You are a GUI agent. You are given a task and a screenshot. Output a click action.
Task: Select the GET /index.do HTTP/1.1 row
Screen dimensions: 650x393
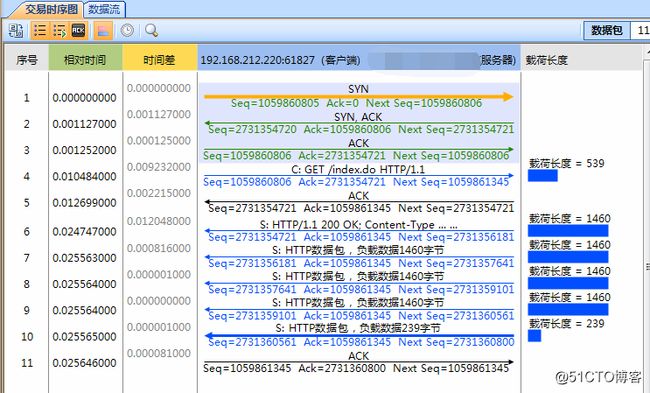(358, 176)
